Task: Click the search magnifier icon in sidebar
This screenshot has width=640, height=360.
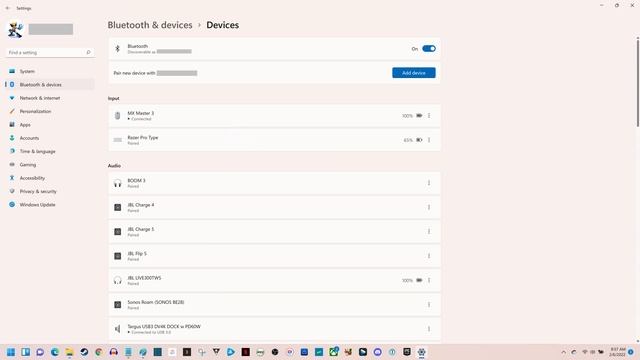Action: (88, 52)
